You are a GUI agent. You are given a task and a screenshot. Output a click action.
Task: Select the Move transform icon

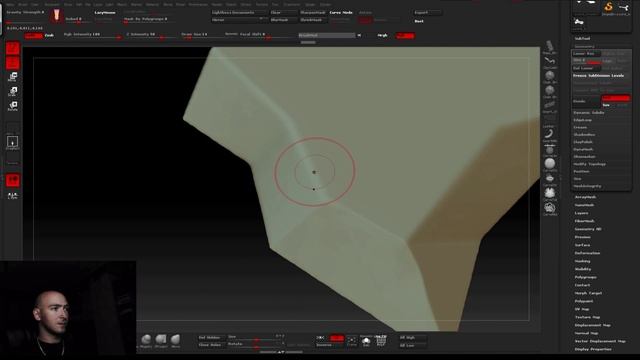13,77
